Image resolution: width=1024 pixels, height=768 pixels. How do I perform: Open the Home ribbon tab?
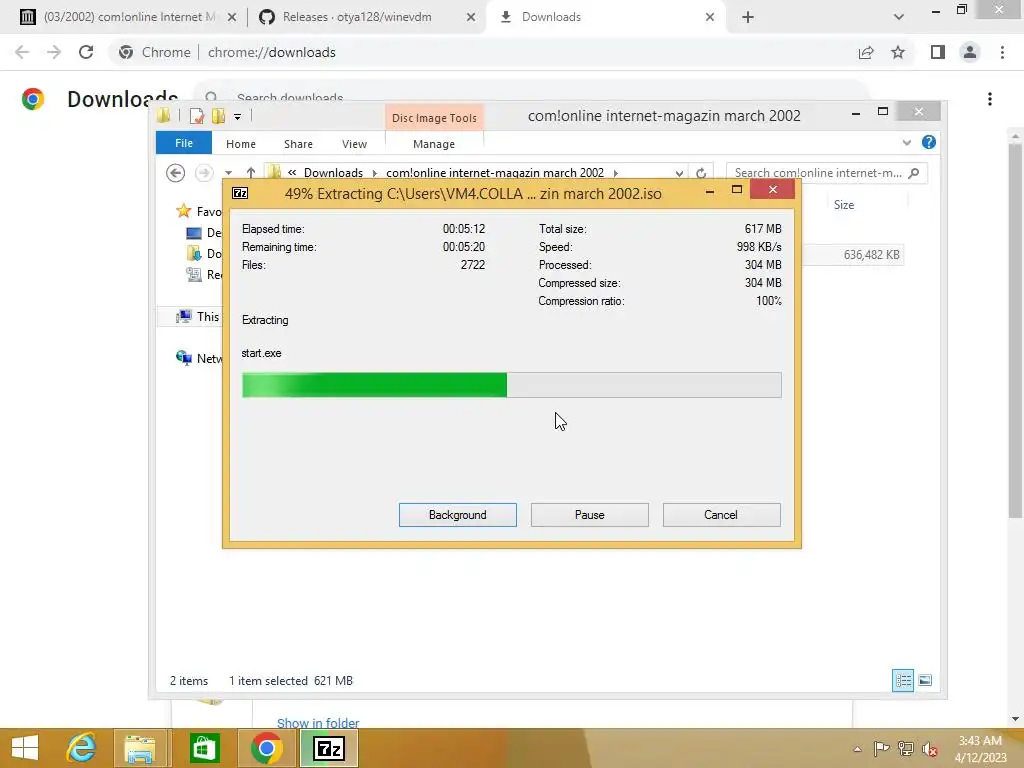tap(241, 144)
